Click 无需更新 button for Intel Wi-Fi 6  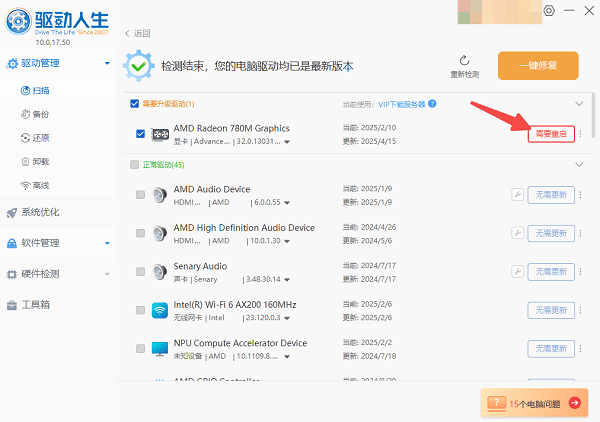(x=551, y=310)
